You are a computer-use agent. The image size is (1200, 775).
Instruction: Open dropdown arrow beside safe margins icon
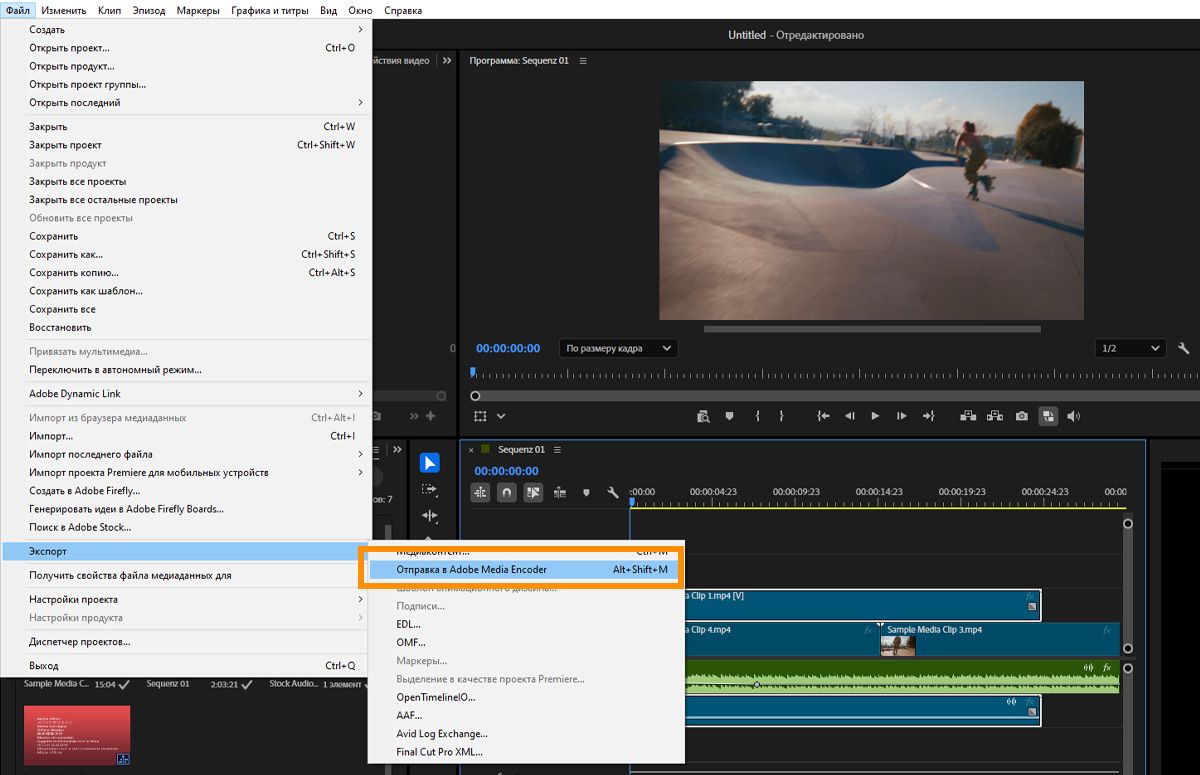[501, 416]
